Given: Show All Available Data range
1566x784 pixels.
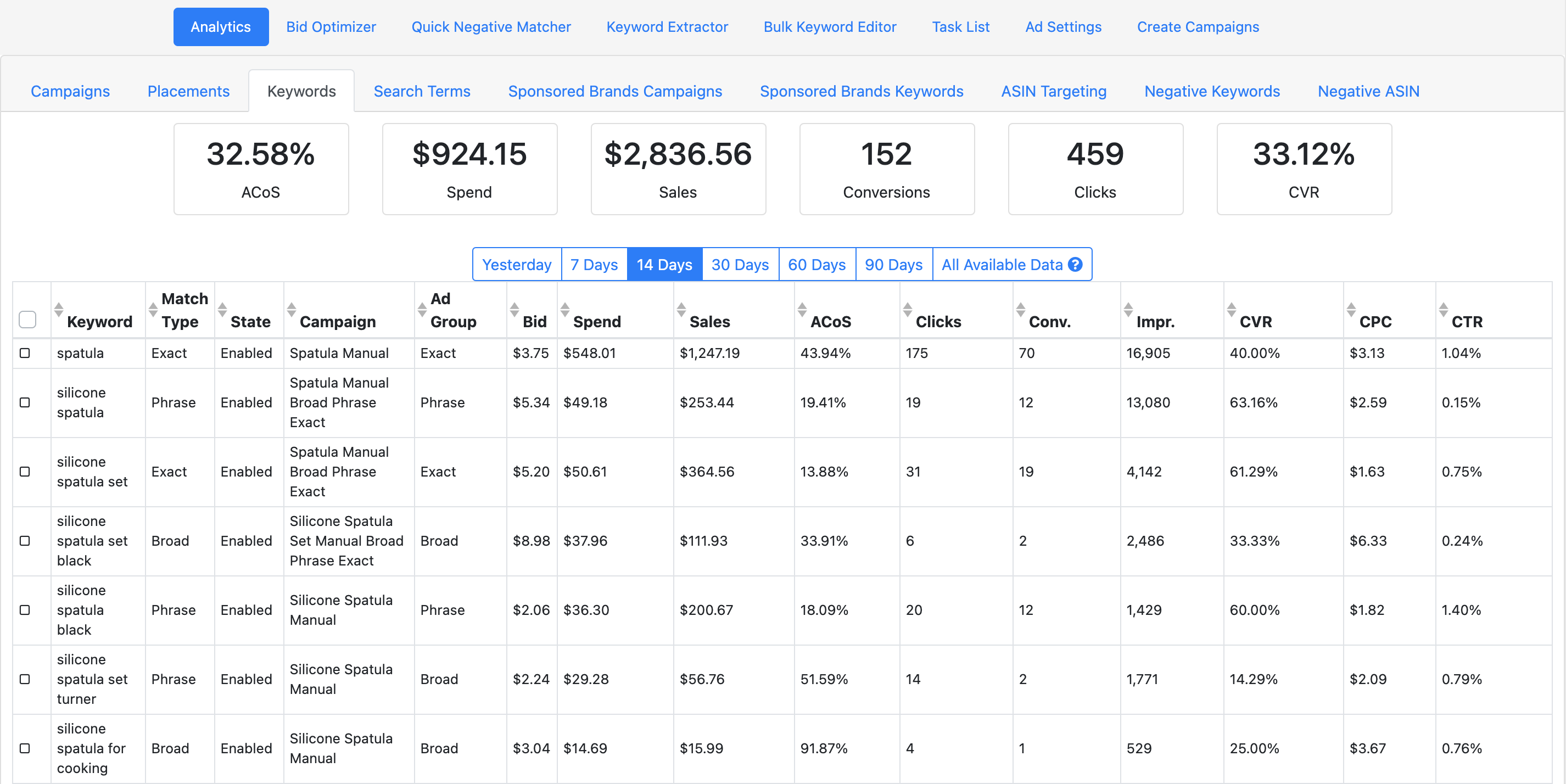Looking at the screenshot, I should [1011, 265].
